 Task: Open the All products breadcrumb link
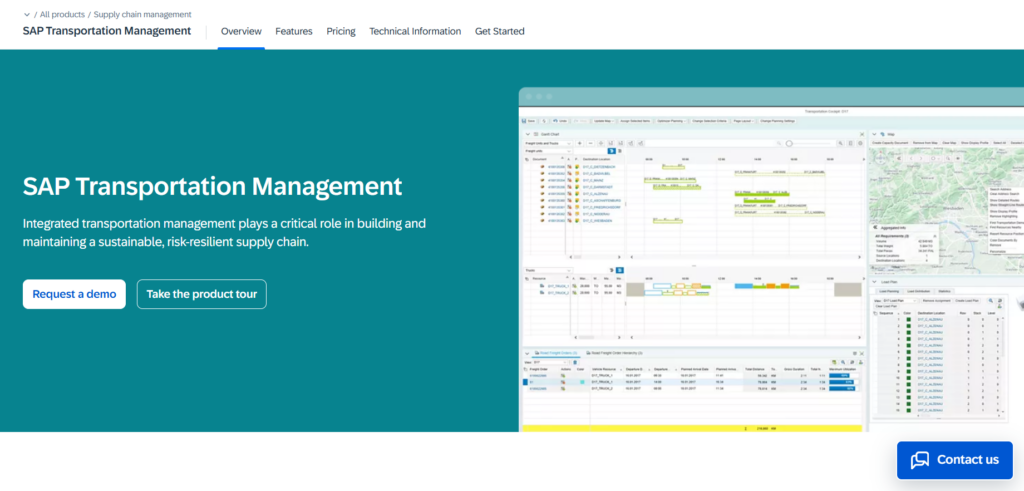[62, 14]
